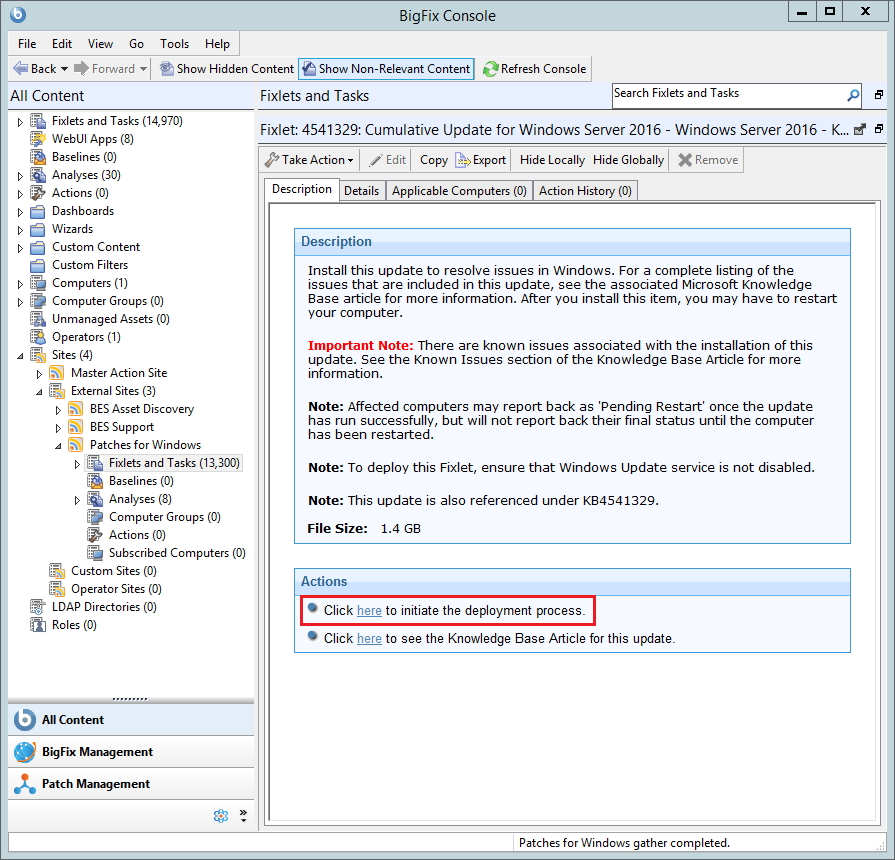Click the WebUI Apps (8) icon
Viewport: 895px width, 860px height.
point(38,139)
